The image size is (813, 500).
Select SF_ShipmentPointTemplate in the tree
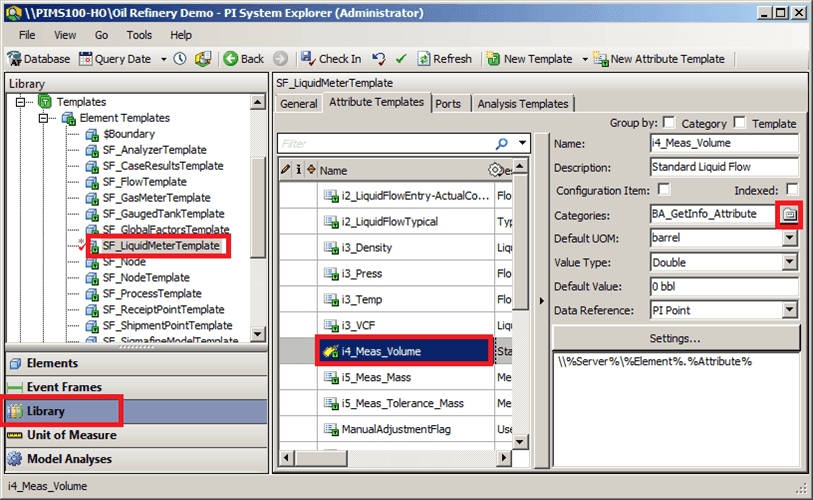click(167, 326)
